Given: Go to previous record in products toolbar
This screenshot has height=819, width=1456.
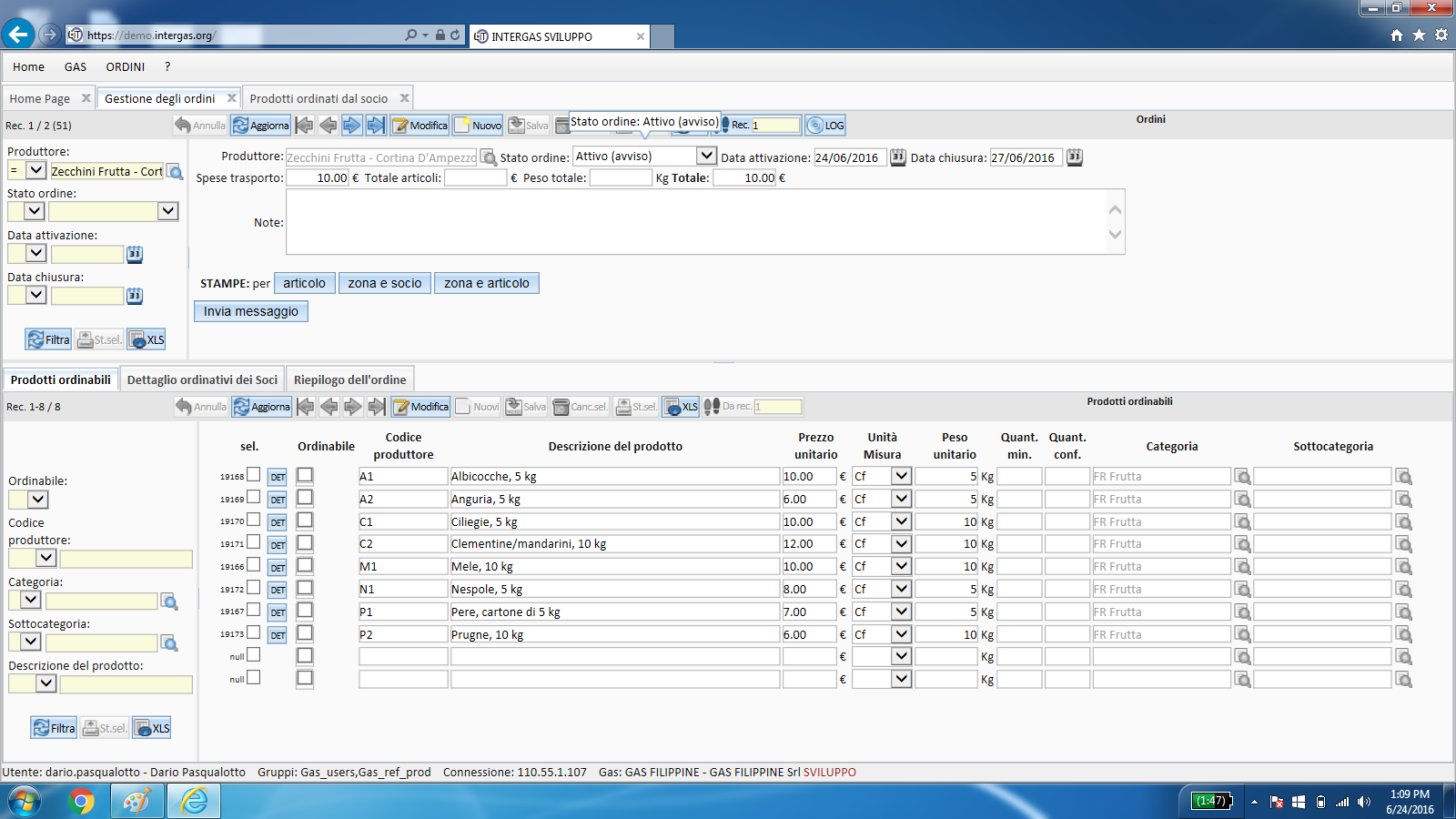Looking at the screenshot, I should [x=329, y=407].
